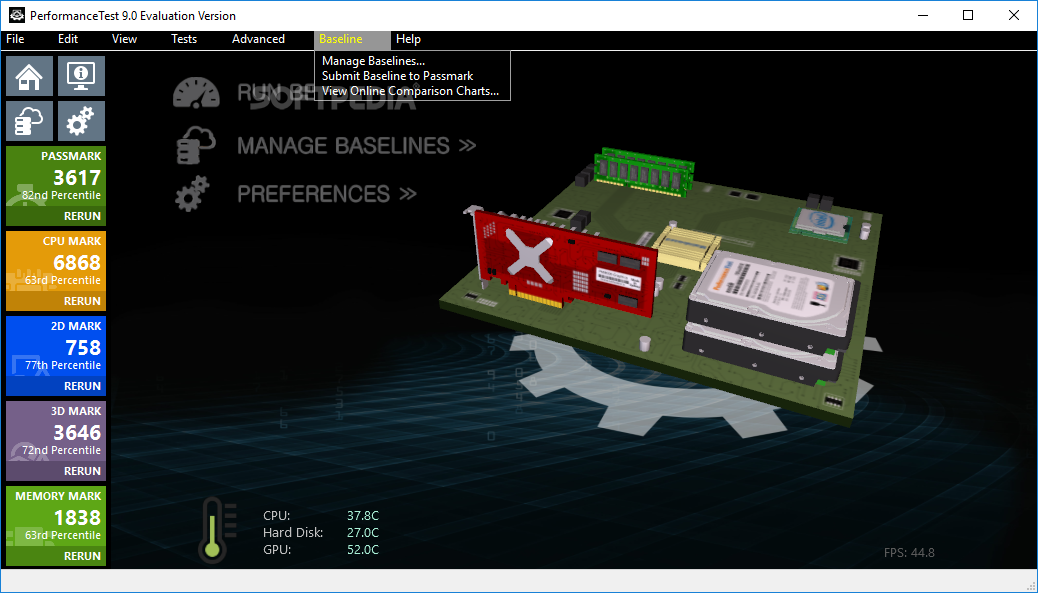Open the Edit menu
The image size is (1038, 593).
click(x=68, y=39)
